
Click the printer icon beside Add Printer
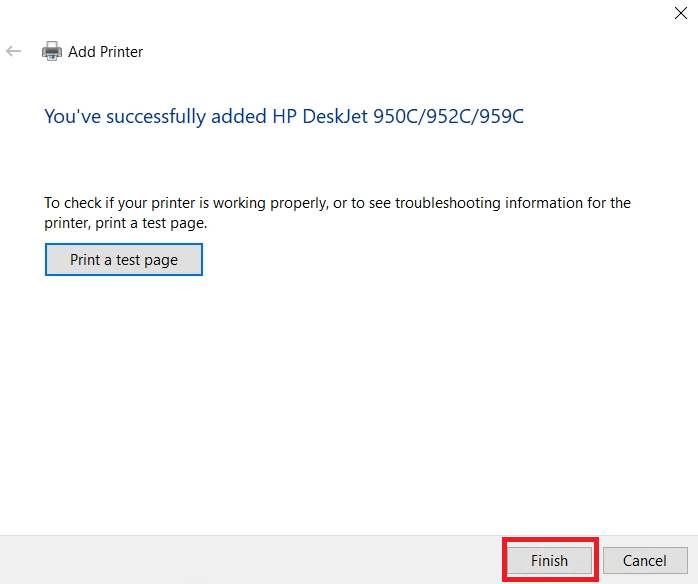click(52, 51)
